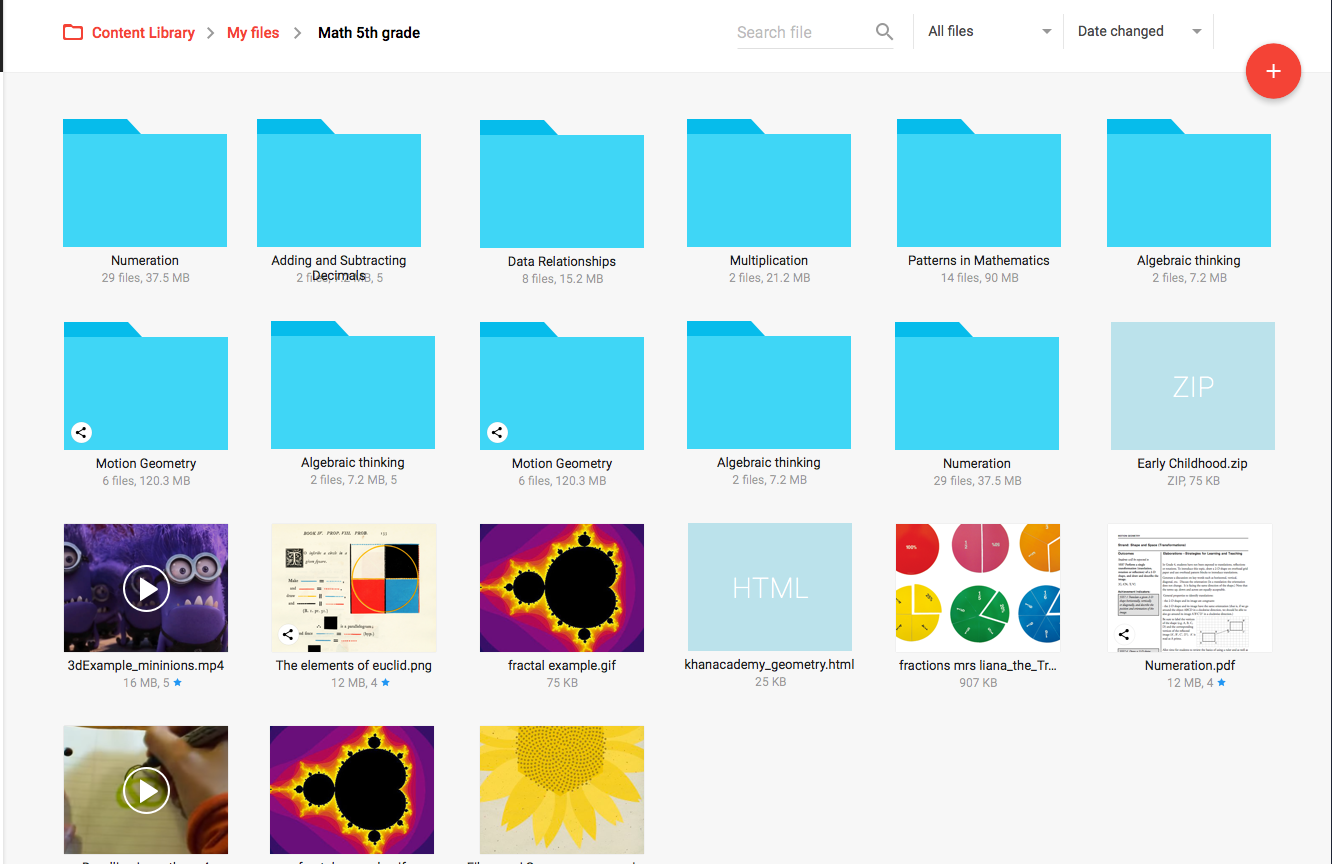Click chevron between Content Library and My files
Viewport: 1332px width, 864px height.
(211, 33)
